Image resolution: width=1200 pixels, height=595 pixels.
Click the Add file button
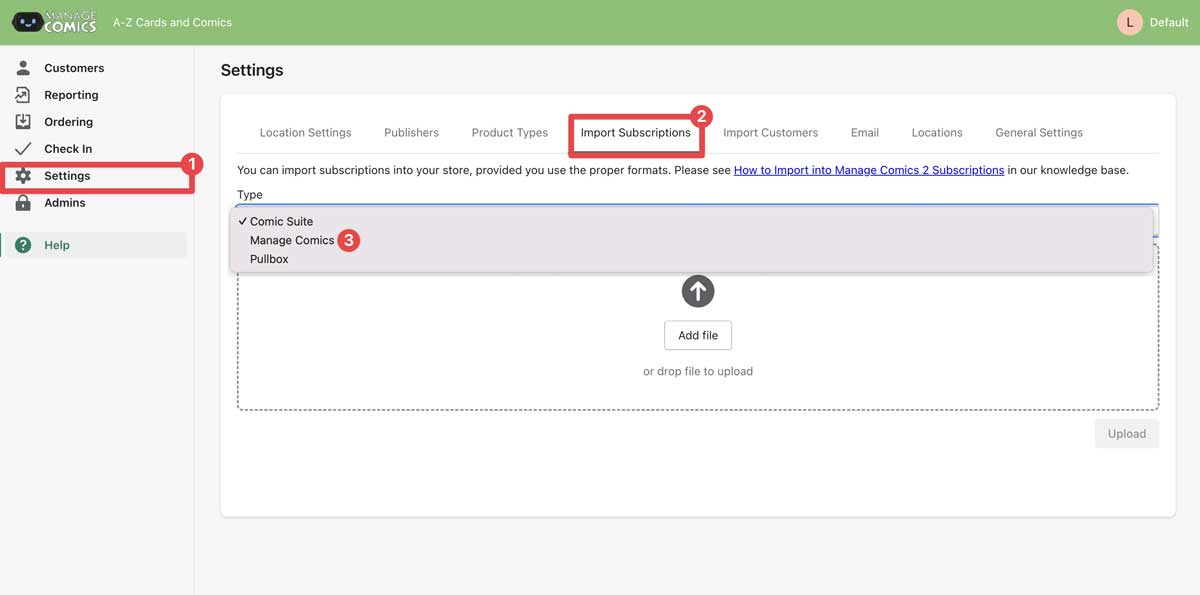pyautogui.click(x=698, y=336)
